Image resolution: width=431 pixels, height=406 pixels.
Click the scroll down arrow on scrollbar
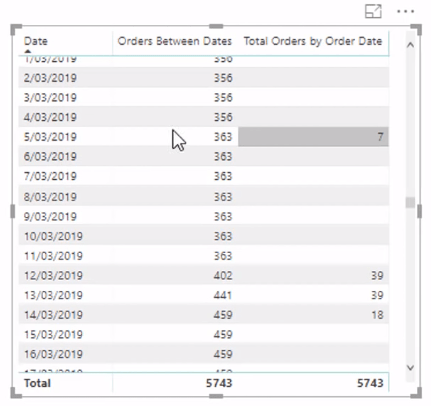click(x=410, y=367)
